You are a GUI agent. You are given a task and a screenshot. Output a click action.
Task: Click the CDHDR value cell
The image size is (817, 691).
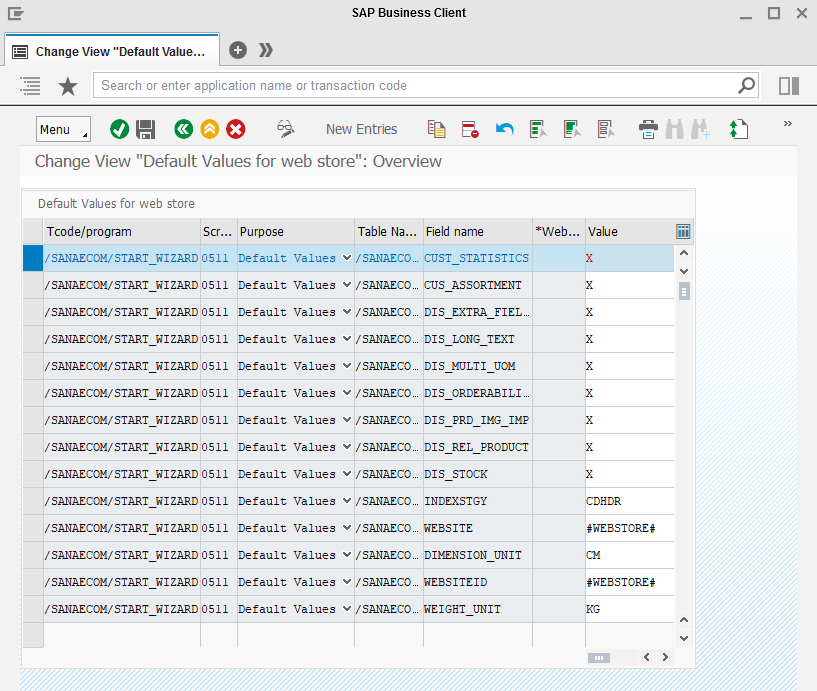(x=629, y=501)
